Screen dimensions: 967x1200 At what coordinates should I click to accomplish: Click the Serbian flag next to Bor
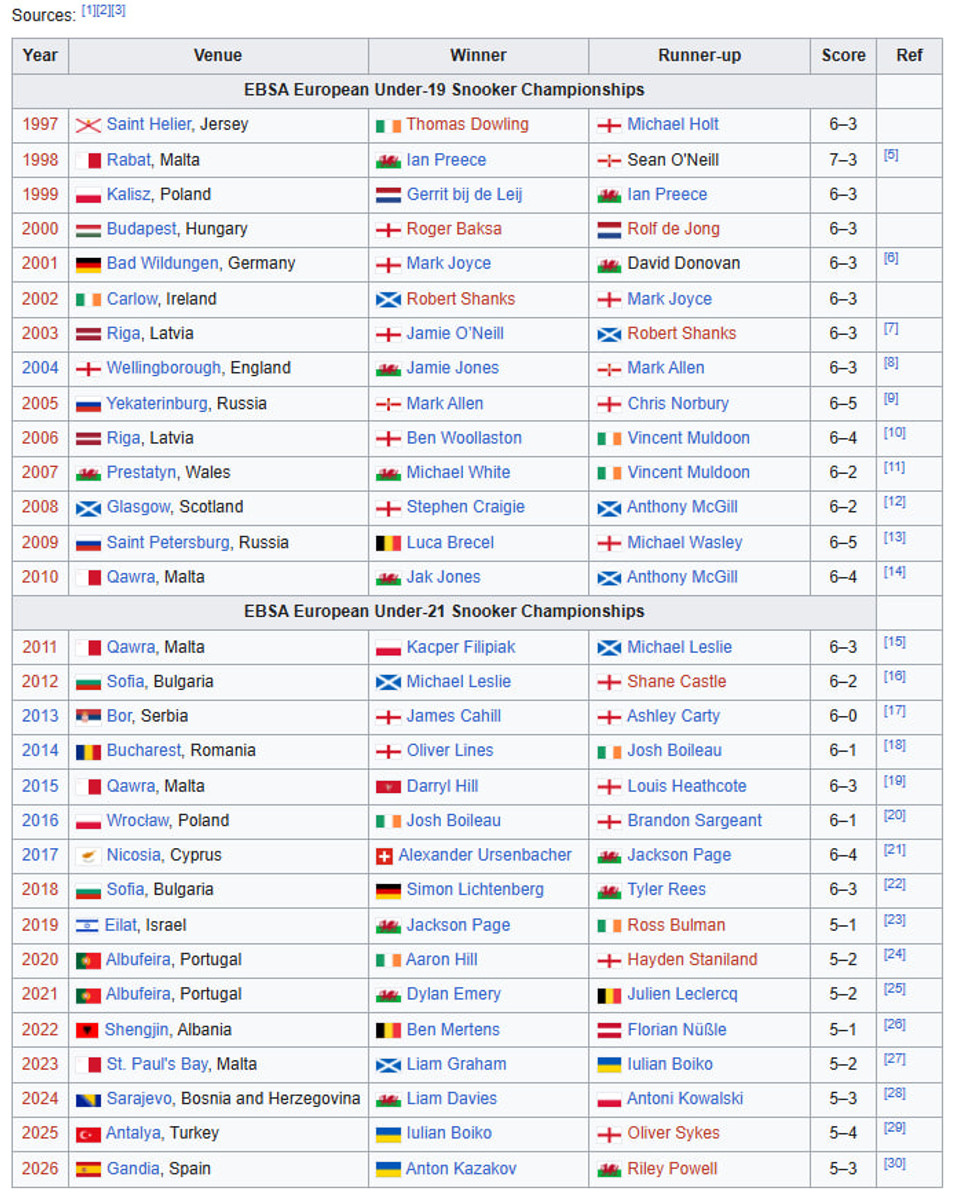tap(88, 717)
